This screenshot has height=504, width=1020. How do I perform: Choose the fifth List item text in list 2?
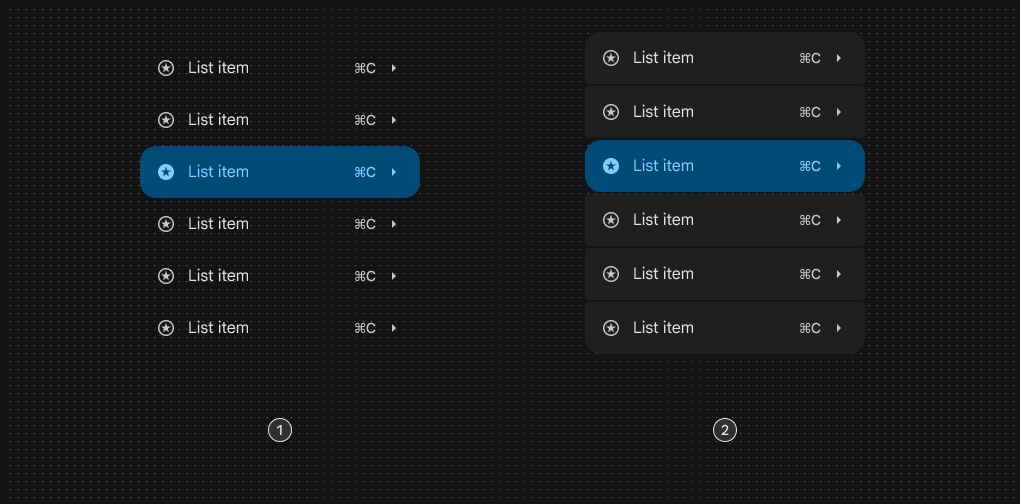(664, 274)
